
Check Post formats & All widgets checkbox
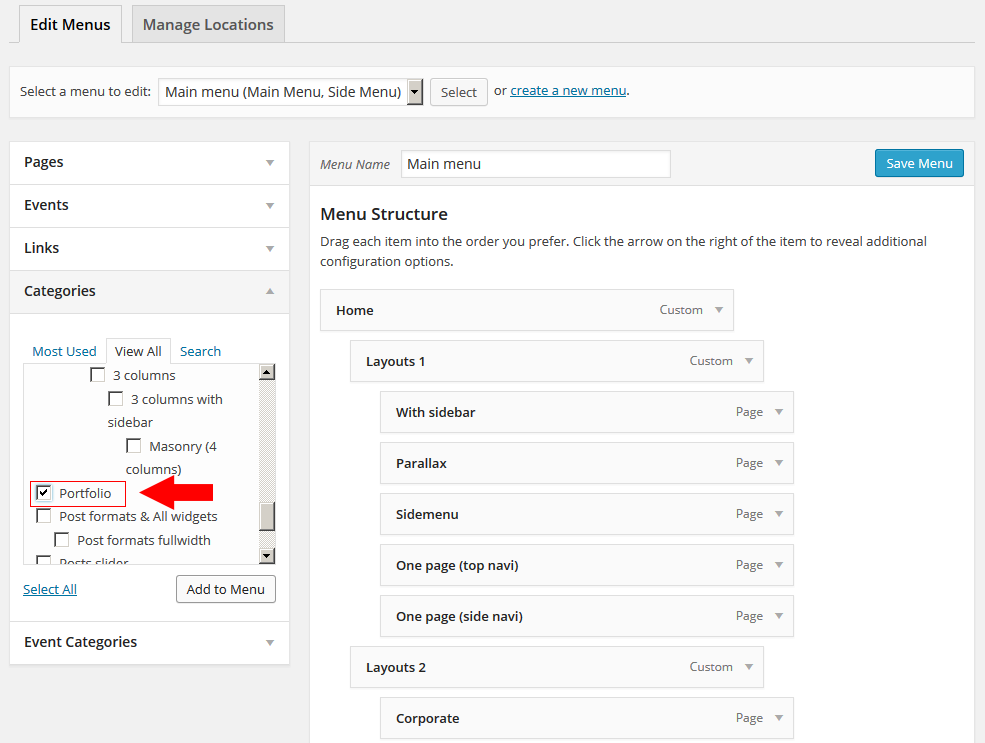pos(44,517)
